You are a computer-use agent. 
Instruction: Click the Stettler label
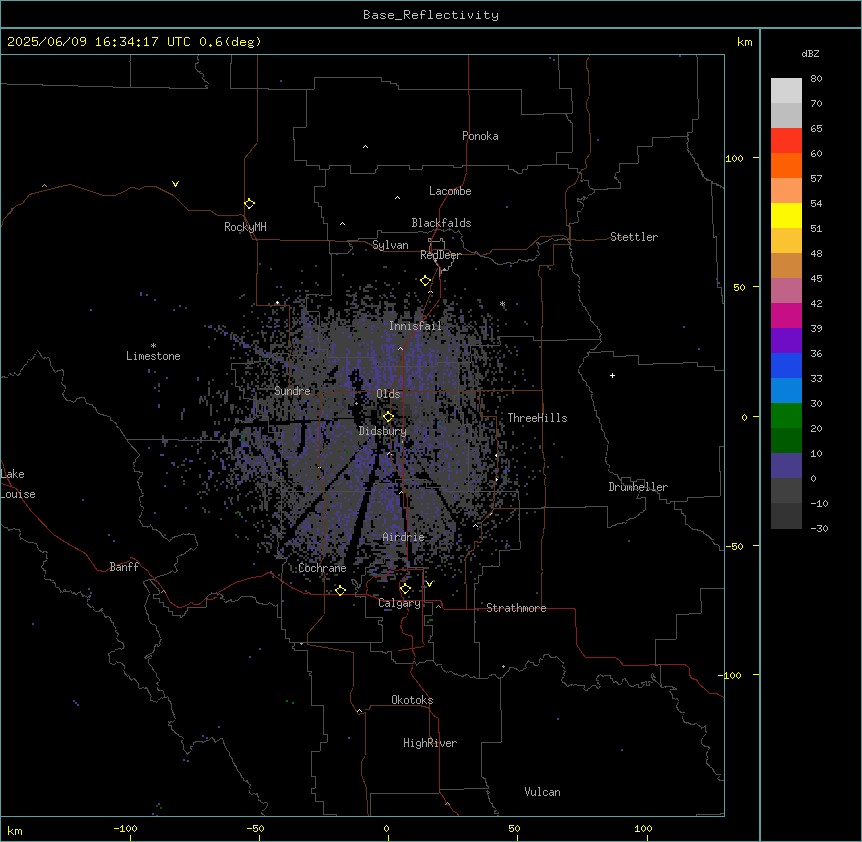coord(634,237)
